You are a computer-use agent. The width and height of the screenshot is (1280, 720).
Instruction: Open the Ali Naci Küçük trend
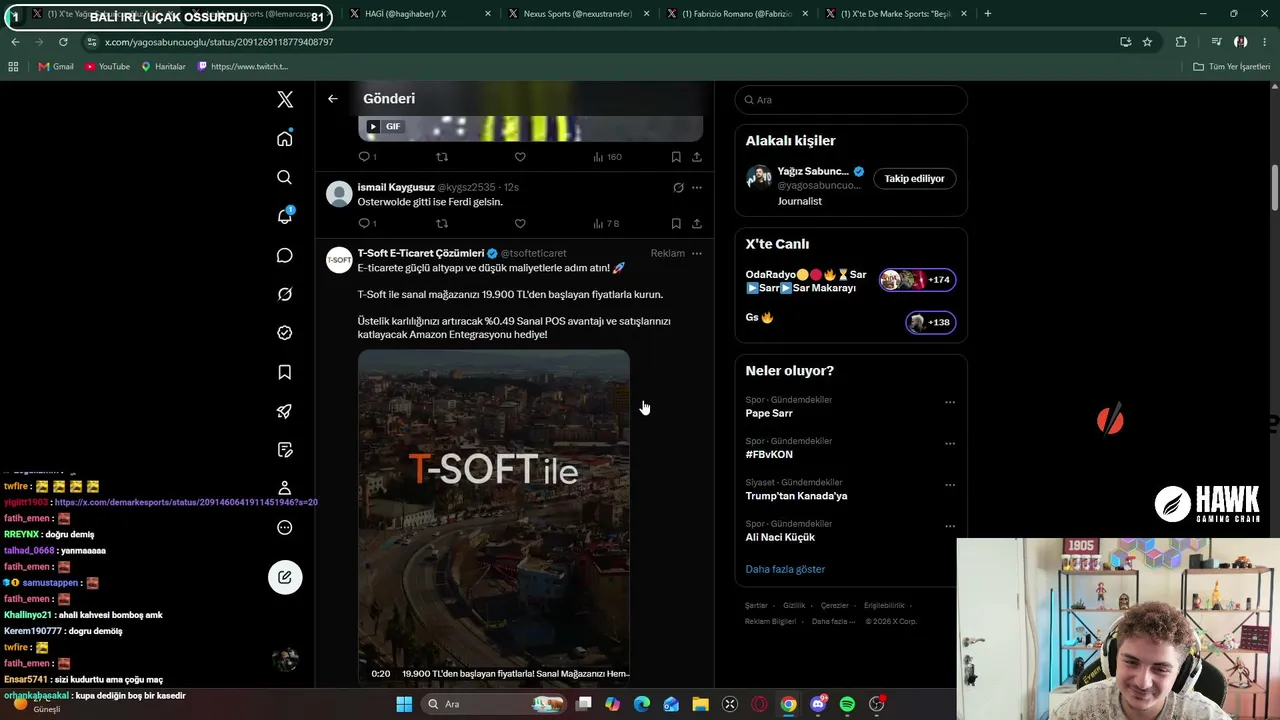[x=780, y=537]
